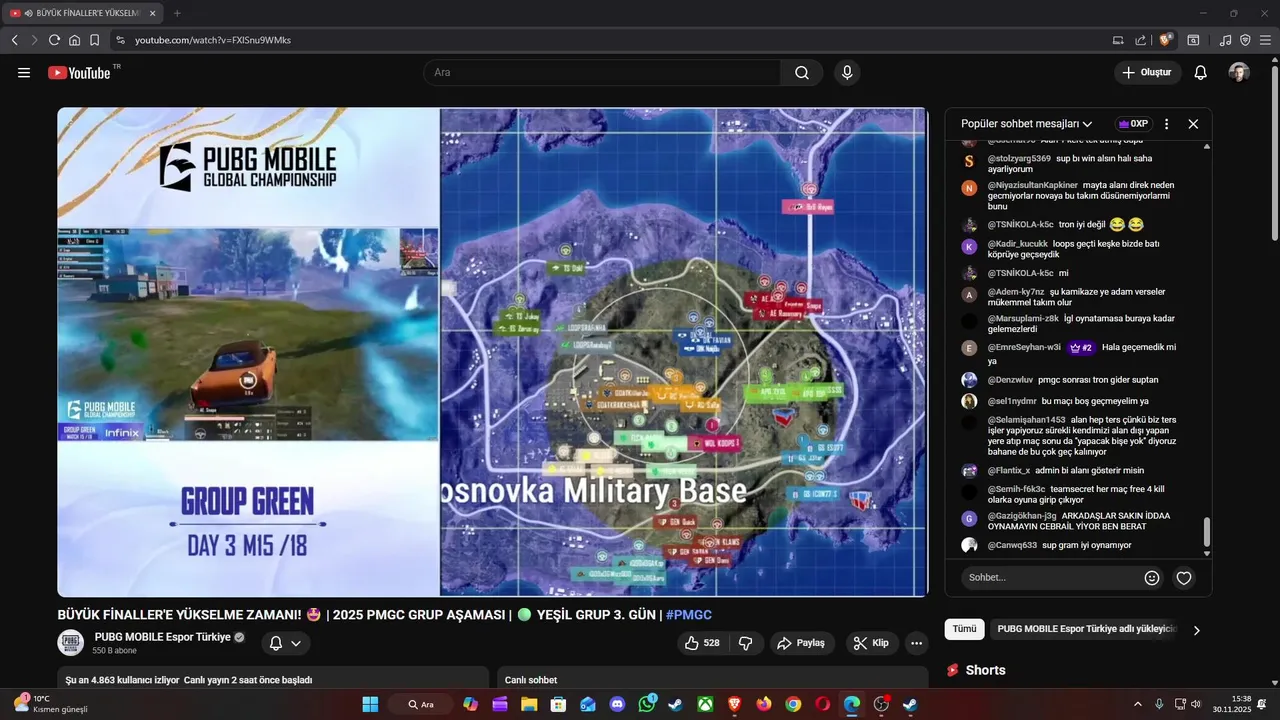Click the YouTube search input field

[602, 73]
